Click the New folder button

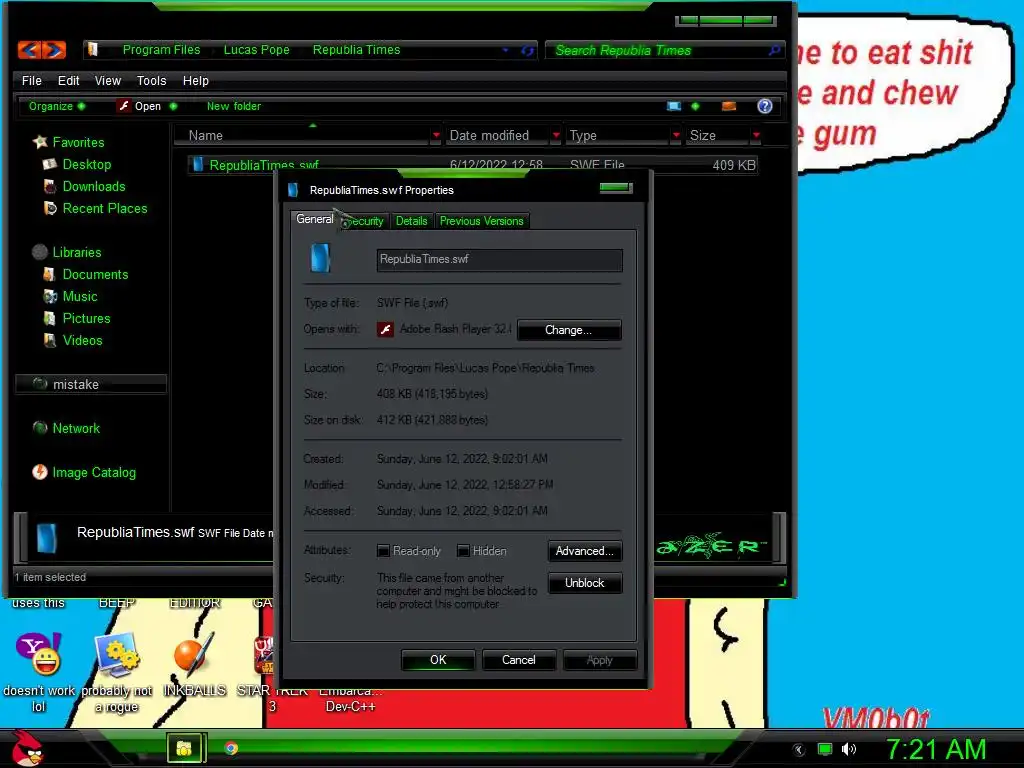point(234,106)
